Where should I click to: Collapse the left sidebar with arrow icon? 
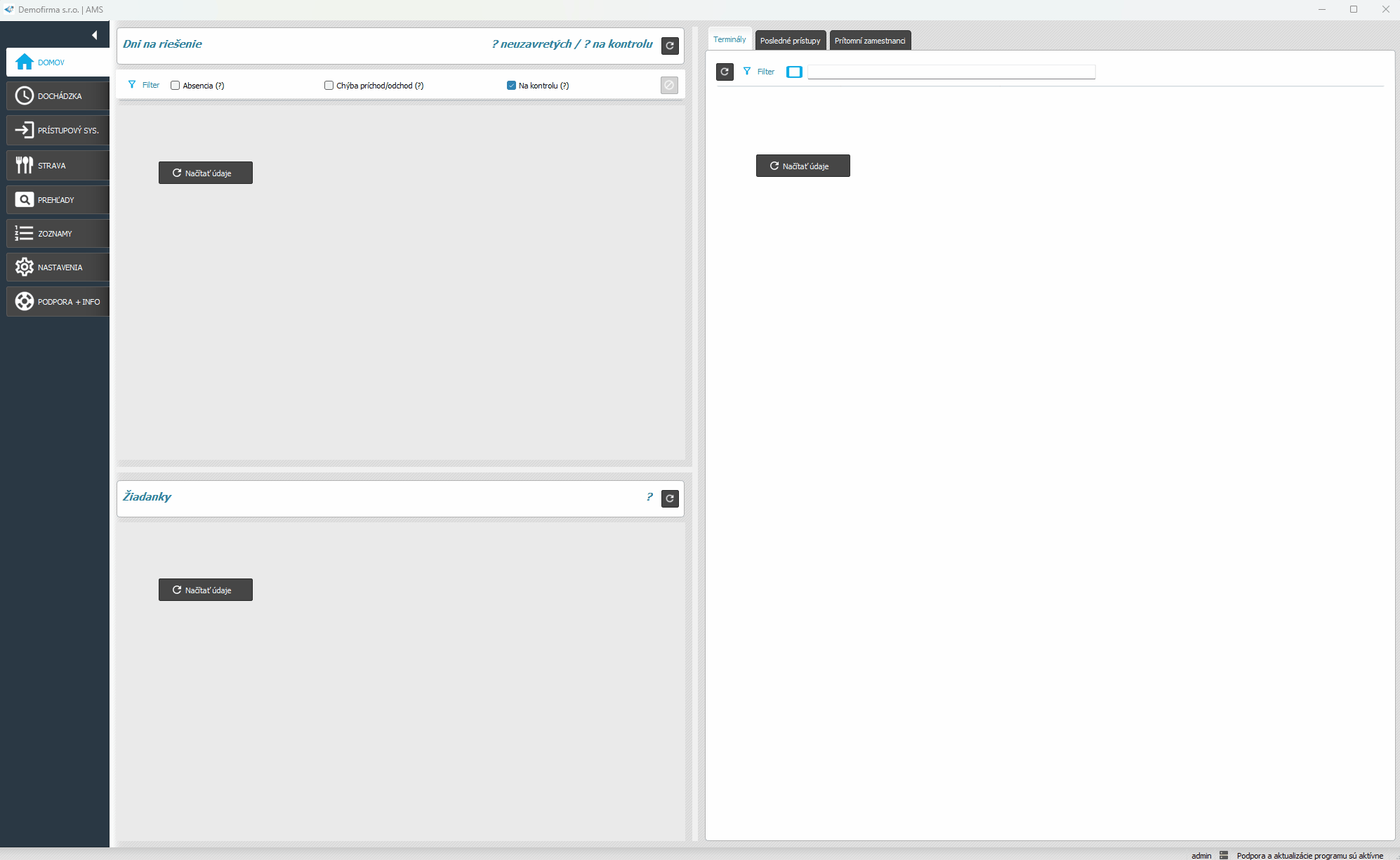tap(94, 35)
